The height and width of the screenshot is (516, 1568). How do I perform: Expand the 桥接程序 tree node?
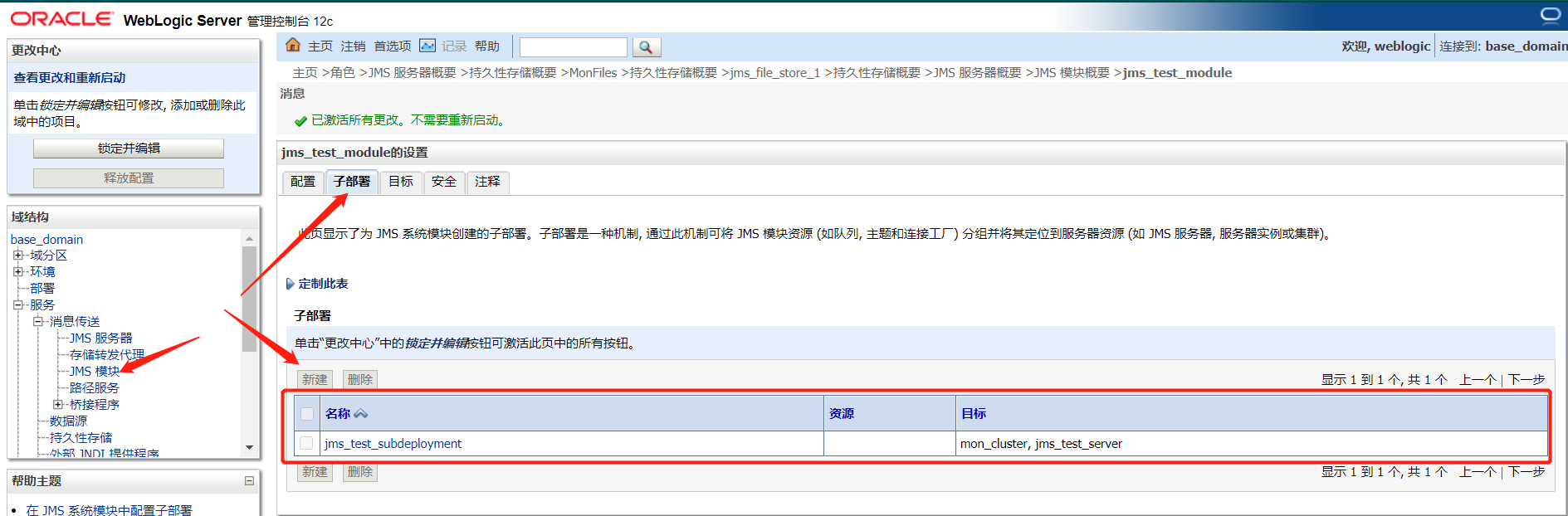(58, 405)
